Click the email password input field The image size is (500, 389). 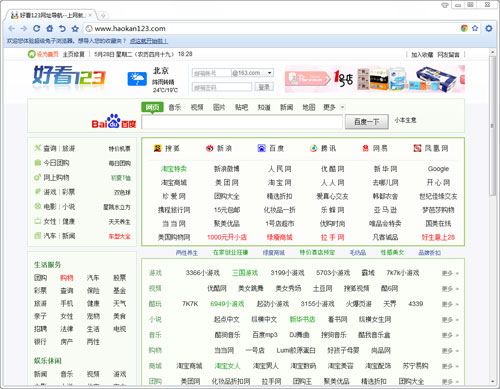click(222, 87)
